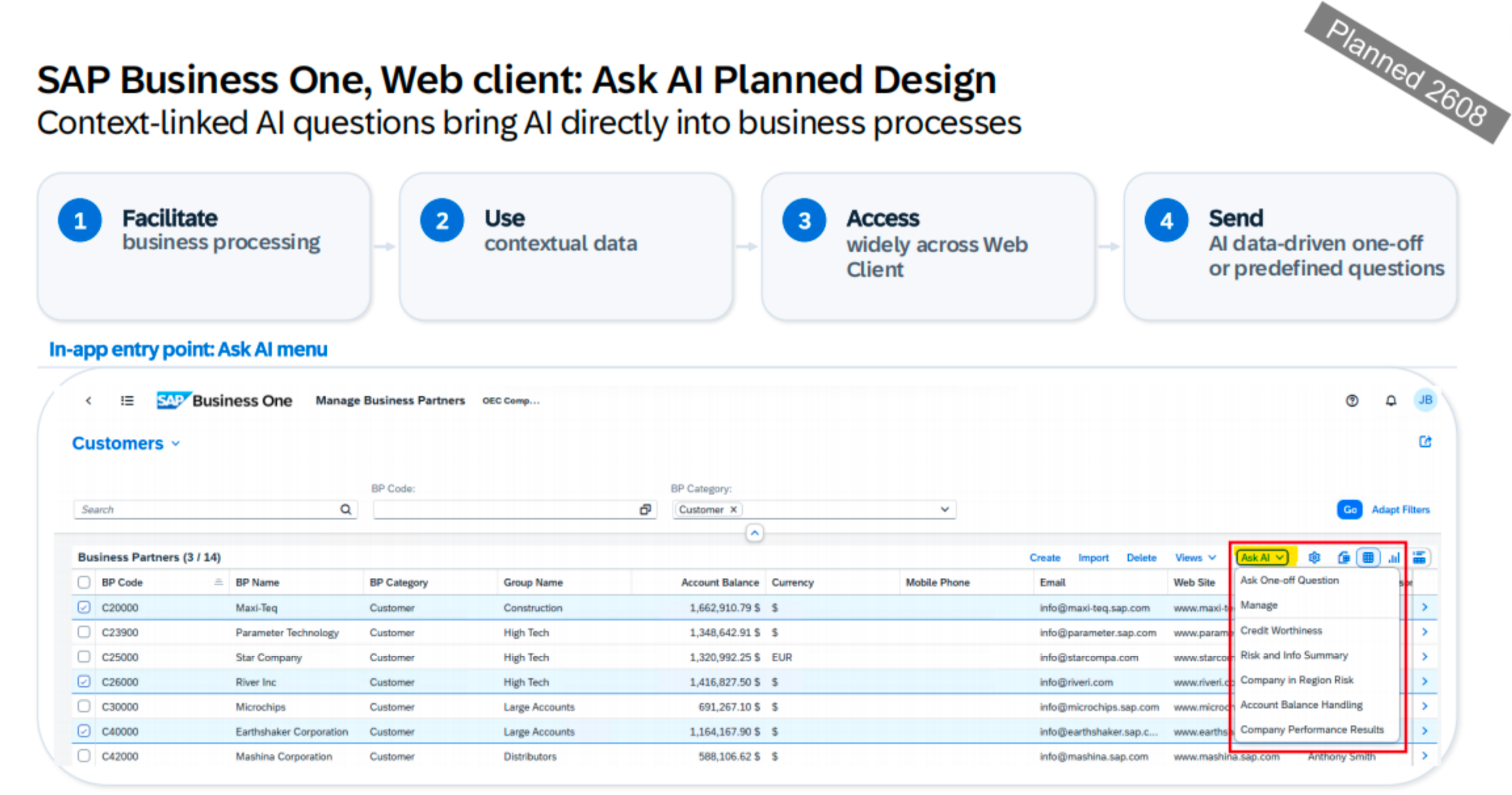
Task: Click the Delete button
Action: 1141,558
